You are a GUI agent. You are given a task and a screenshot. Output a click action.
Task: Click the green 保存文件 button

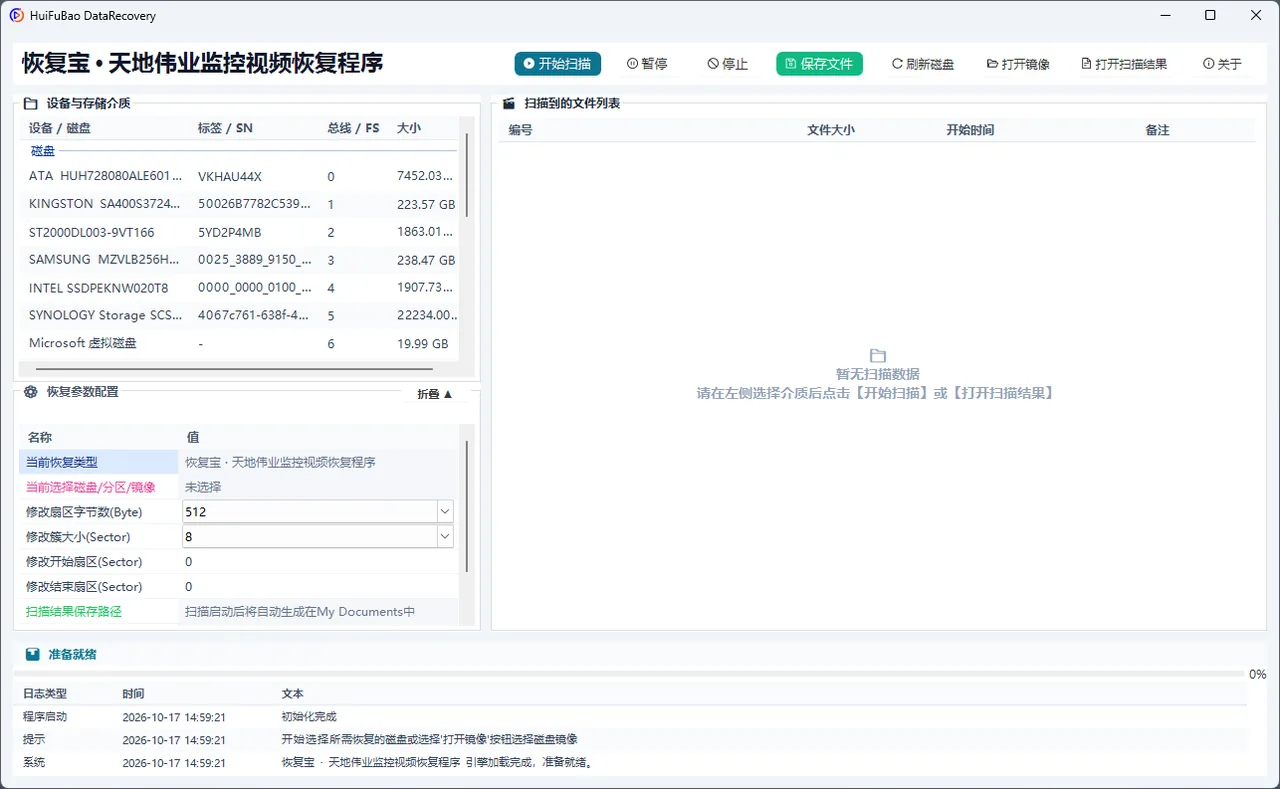tap(819, 64)
